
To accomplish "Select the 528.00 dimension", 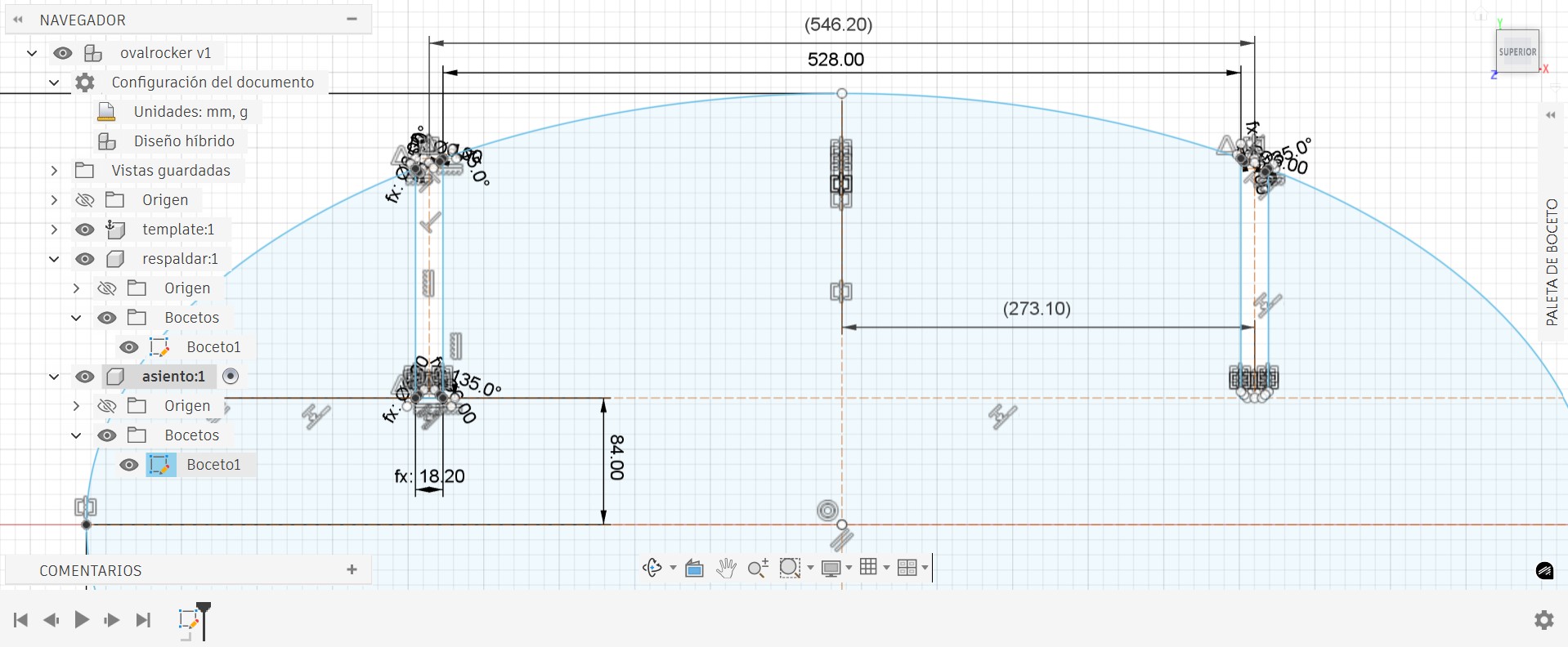I will (x=836, y=60).
